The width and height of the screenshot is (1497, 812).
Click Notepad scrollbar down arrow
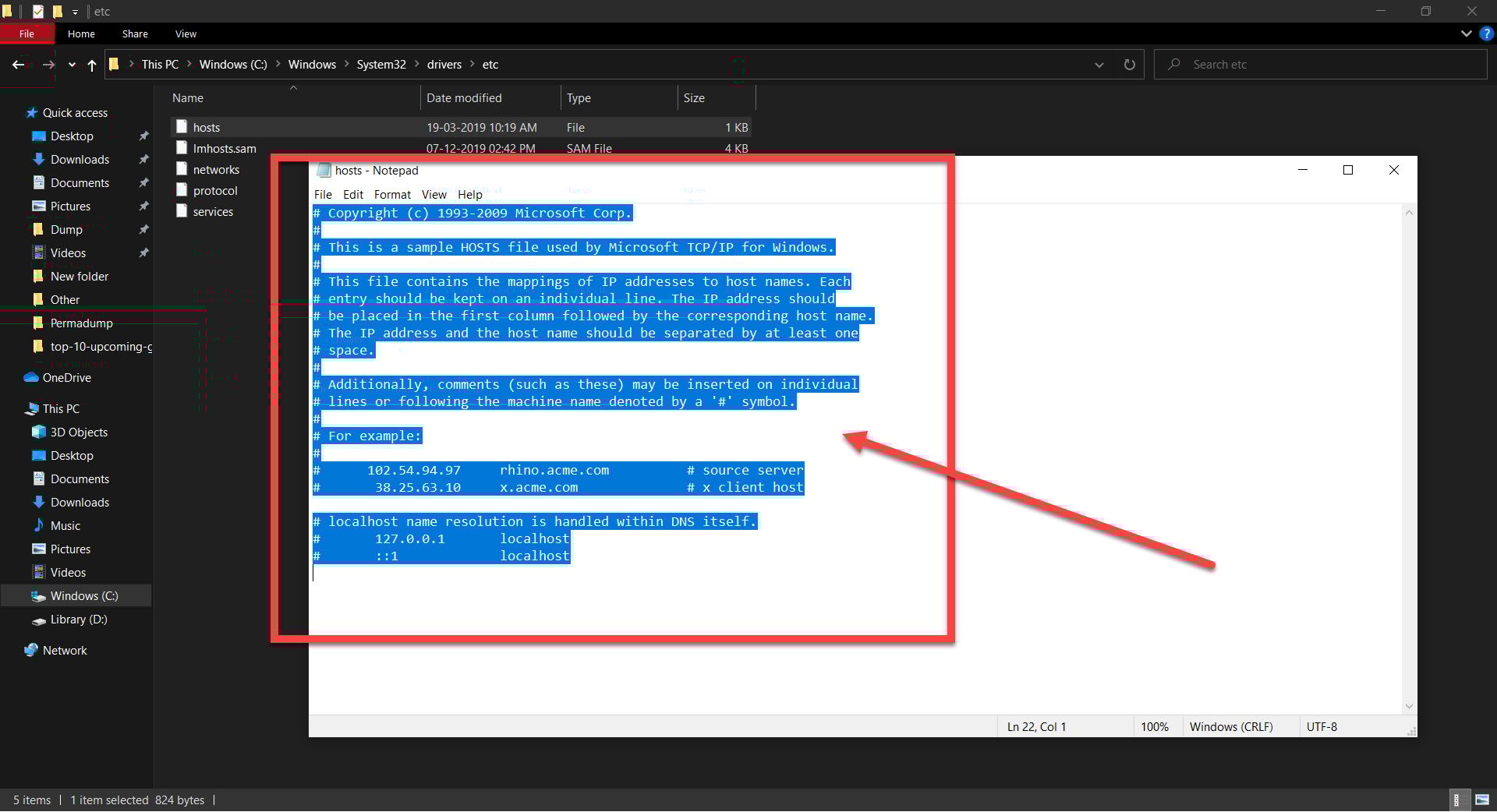(1409, 706)
